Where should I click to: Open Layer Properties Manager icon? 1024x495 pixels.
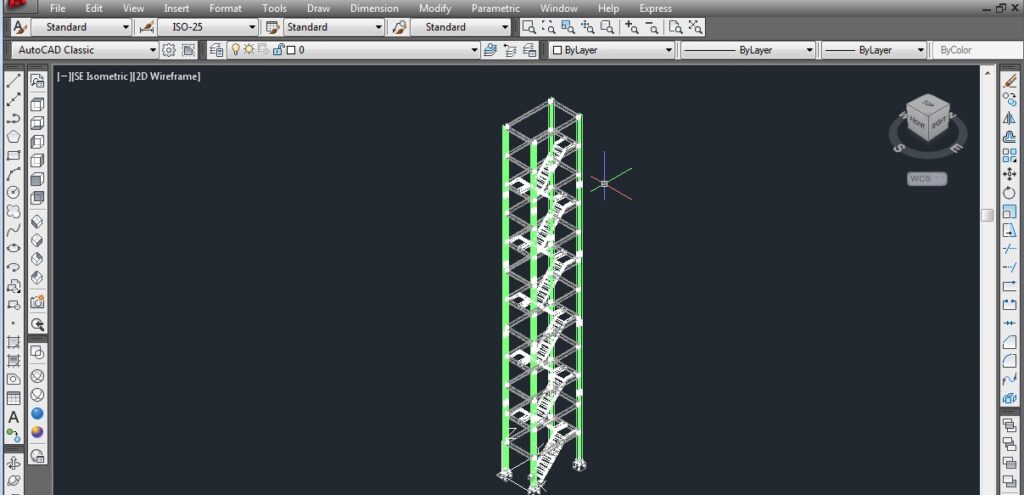coord(216,50)
